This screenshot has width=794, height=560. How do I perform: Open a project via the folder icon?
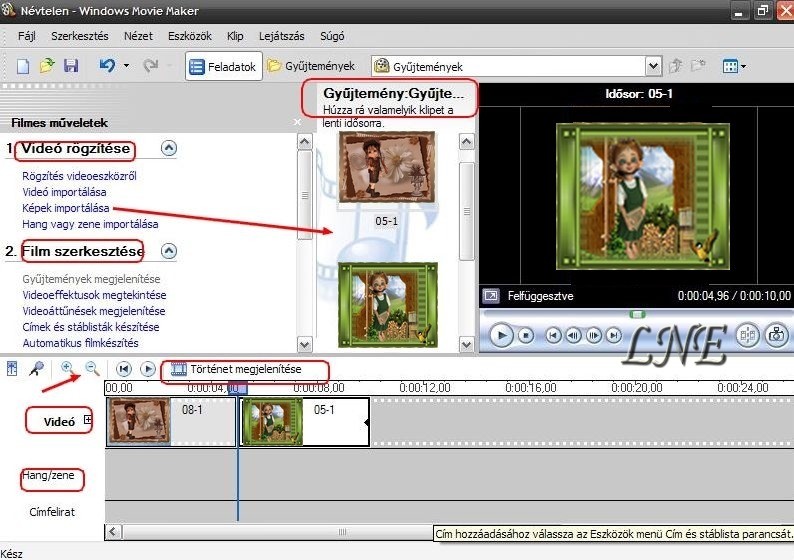coord(47,66)
